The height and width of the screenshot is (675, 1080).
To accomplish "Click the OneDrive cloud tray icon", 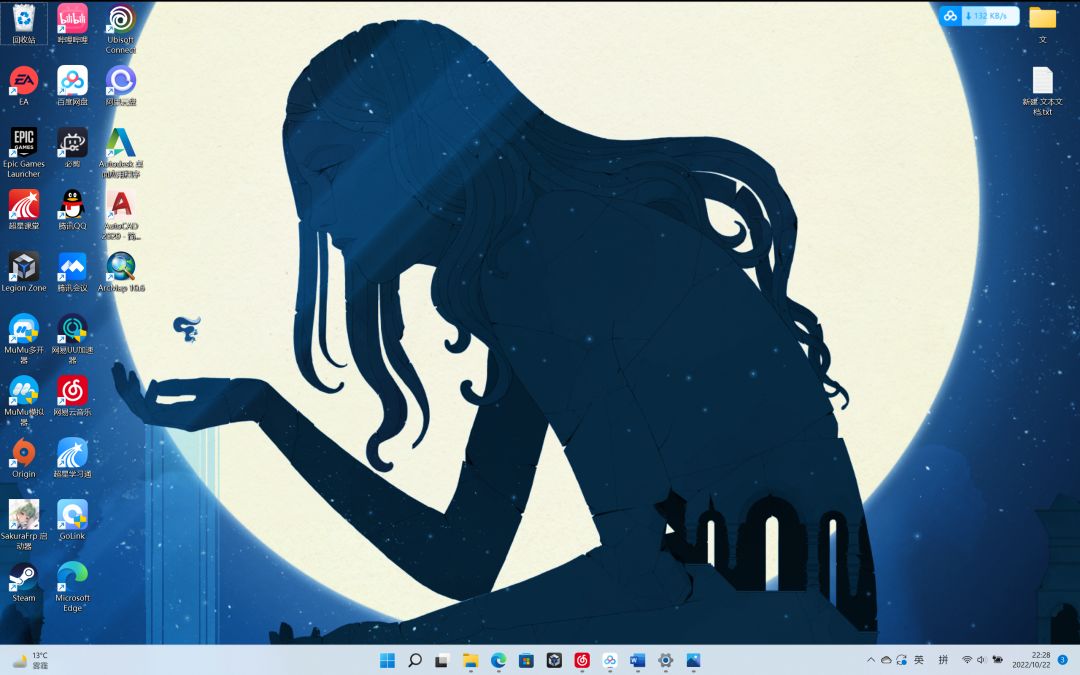I will point(886,660).
